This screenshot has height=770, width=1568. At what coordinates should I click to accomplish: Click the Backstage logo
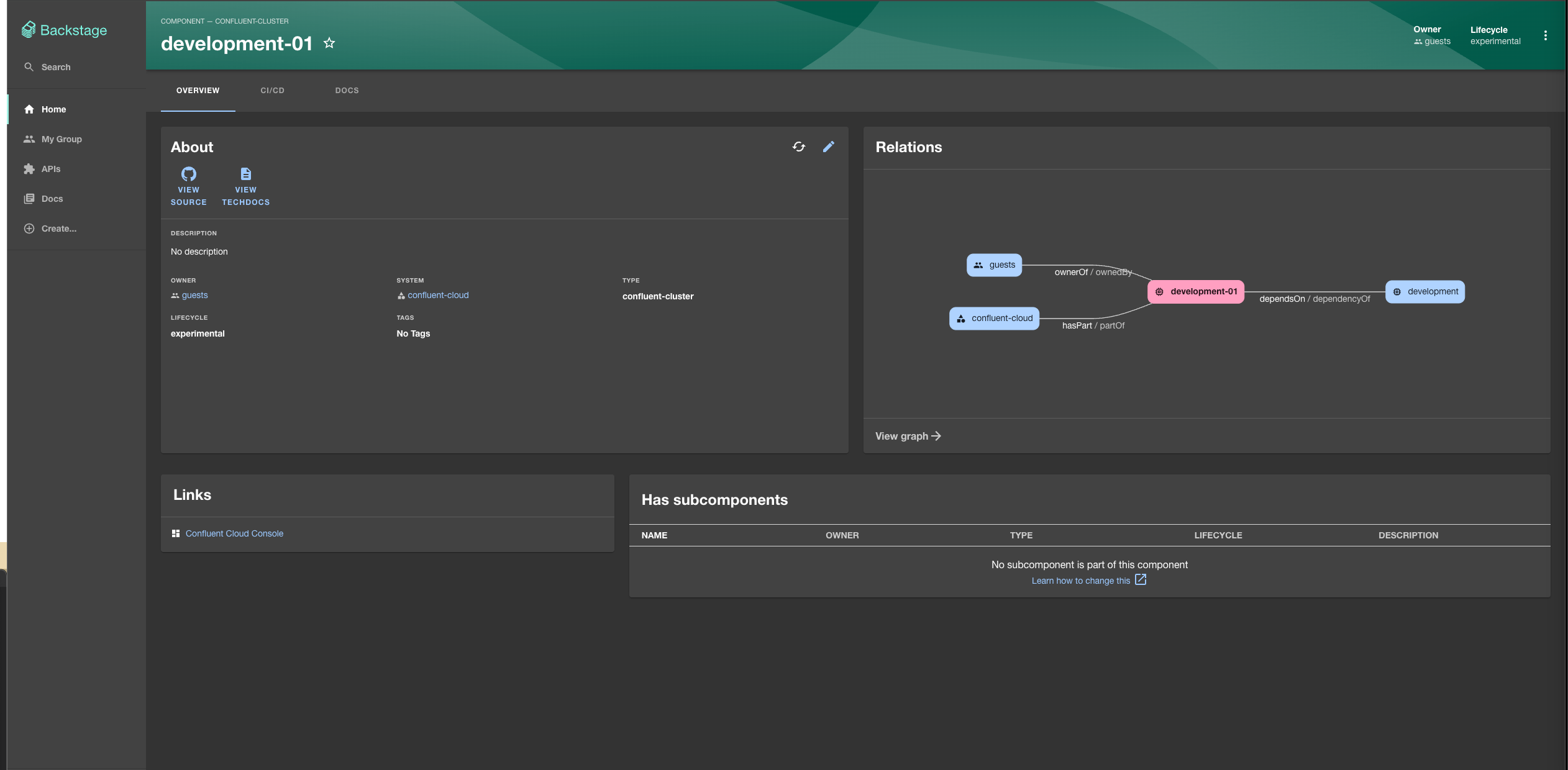pyautogui.click(x=64, y=30)
